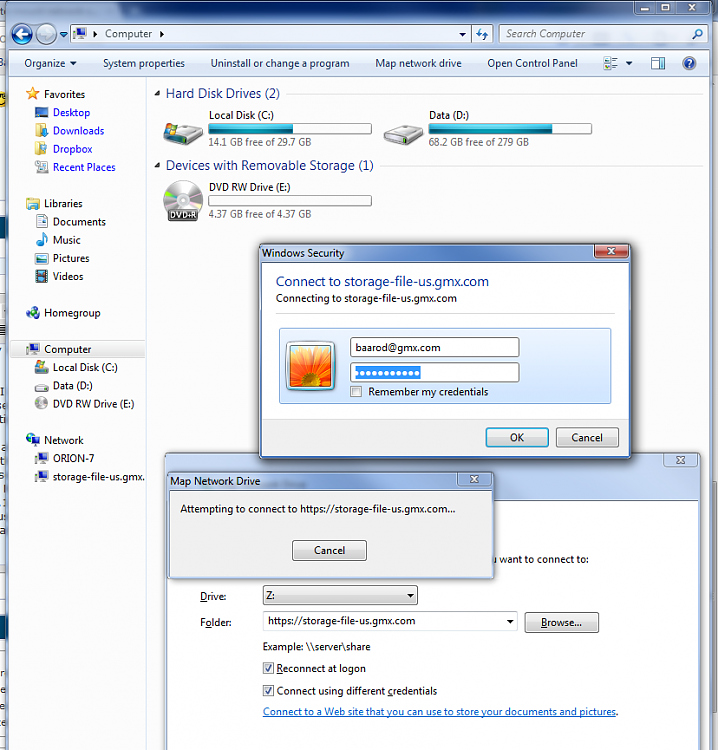Viewport: 718px width, 750px height.
Task: Open recent pages arrow next to Forward
Action: (x=64, y=34)
